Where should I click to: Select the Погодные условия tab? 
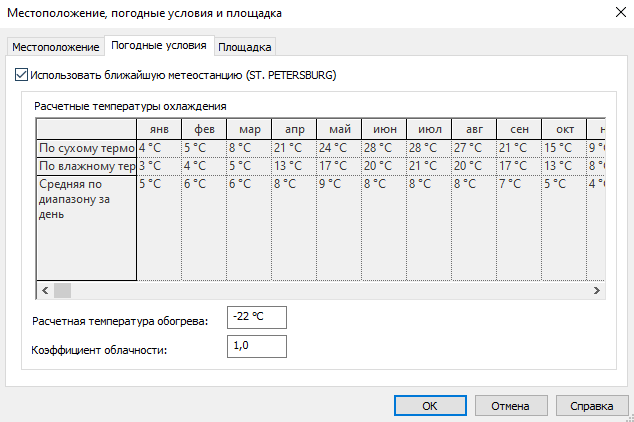[159, 46]
